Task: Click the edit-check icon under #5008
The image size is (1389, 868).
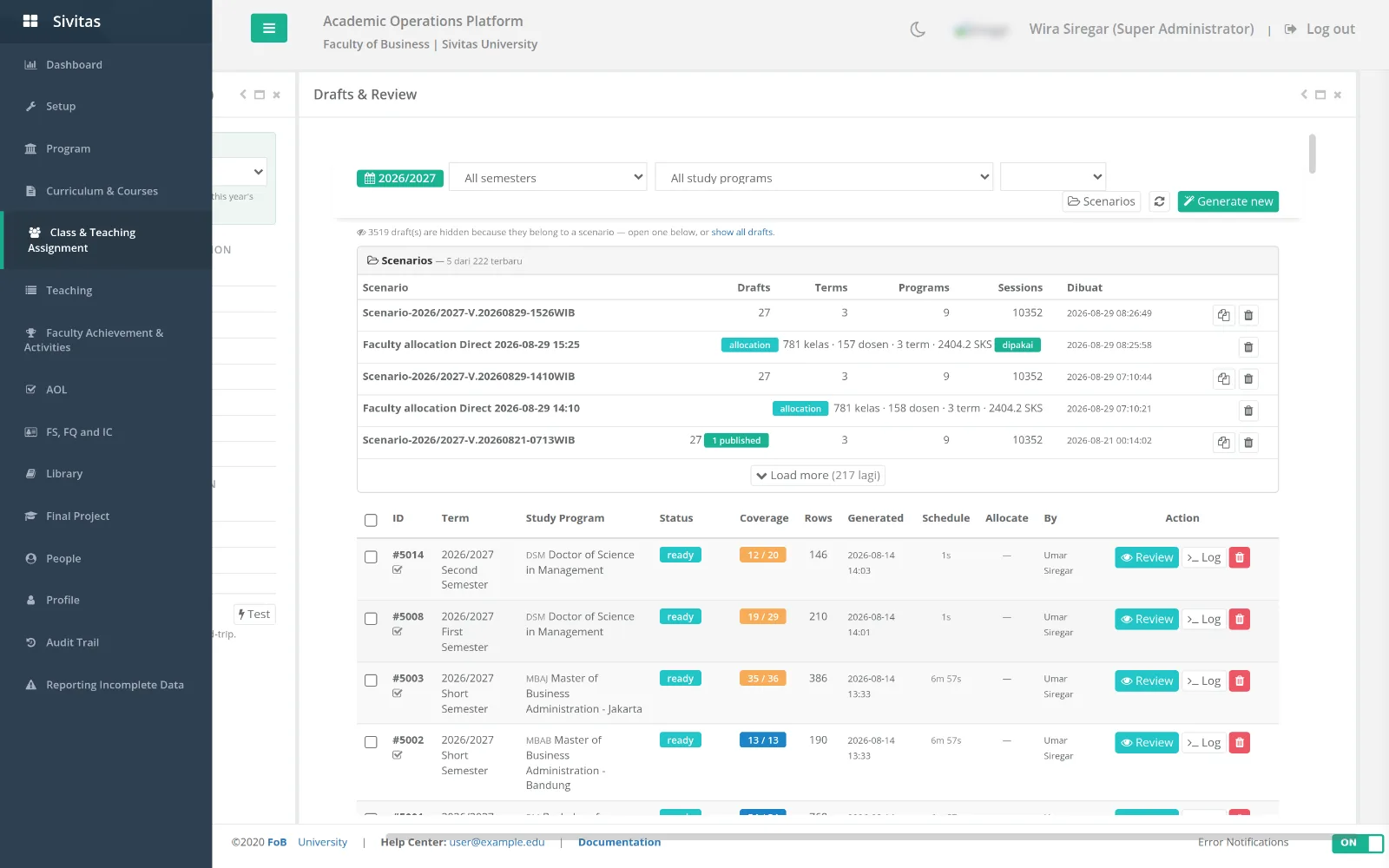Action: click(398, 632)
